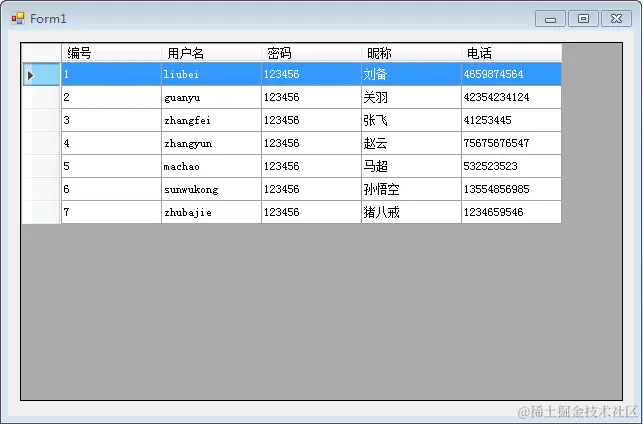Select all via the grid's top-left header cell
Viewport: 643px width, 424px height.
(41, 53)
